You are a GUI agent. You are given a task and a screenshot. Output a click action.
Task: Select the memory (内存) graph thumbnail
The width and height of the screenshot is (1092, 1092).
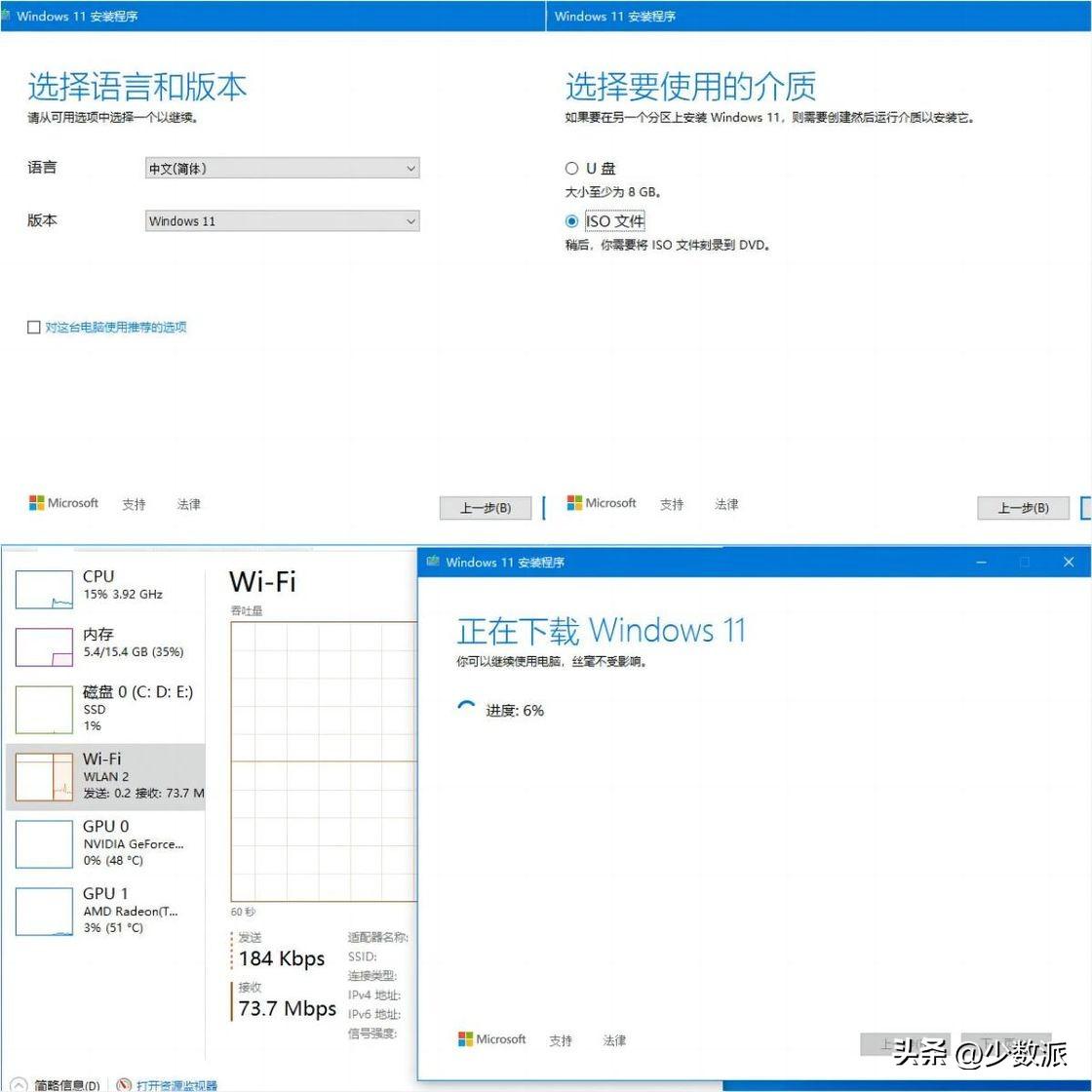tap(44, 647)
